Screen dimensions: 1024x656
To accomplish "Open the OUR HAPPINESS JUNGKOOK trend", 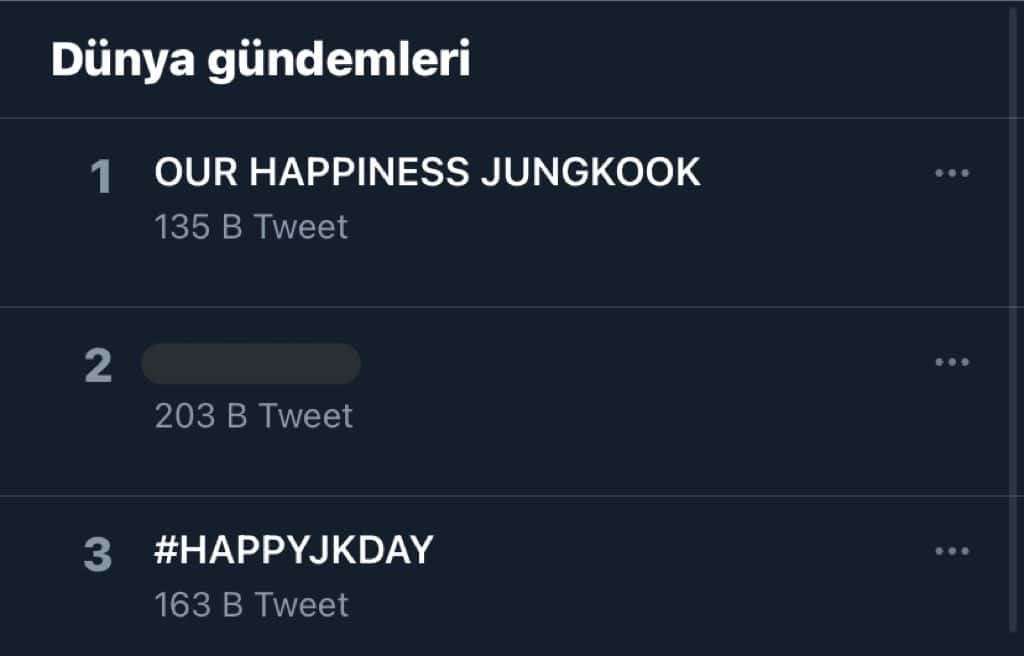I will point(427,173).
